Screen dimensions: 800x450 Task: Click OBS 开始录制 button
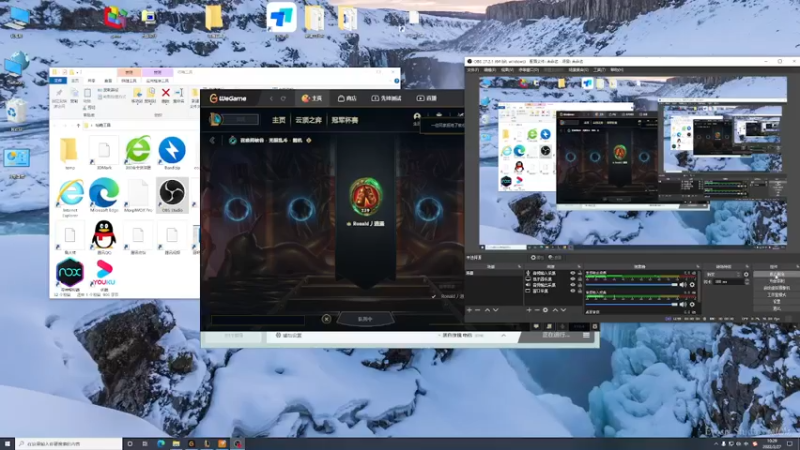777,281
